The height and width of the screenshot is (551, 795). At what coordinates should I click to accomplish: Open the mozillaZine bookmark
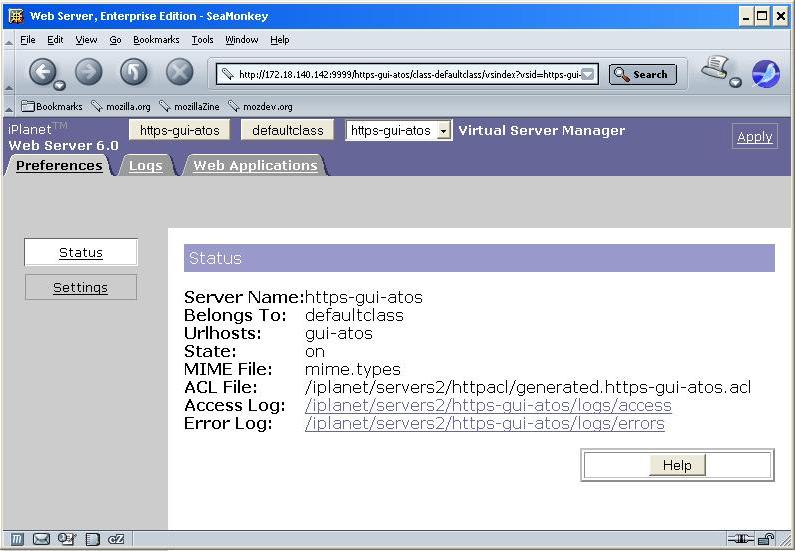coord(190,106)
